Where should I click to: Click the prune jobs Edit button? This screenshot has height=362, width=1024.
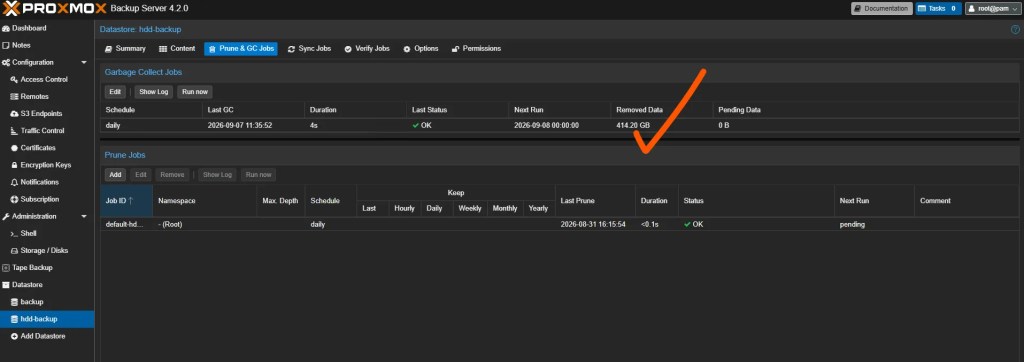point(140,175)
